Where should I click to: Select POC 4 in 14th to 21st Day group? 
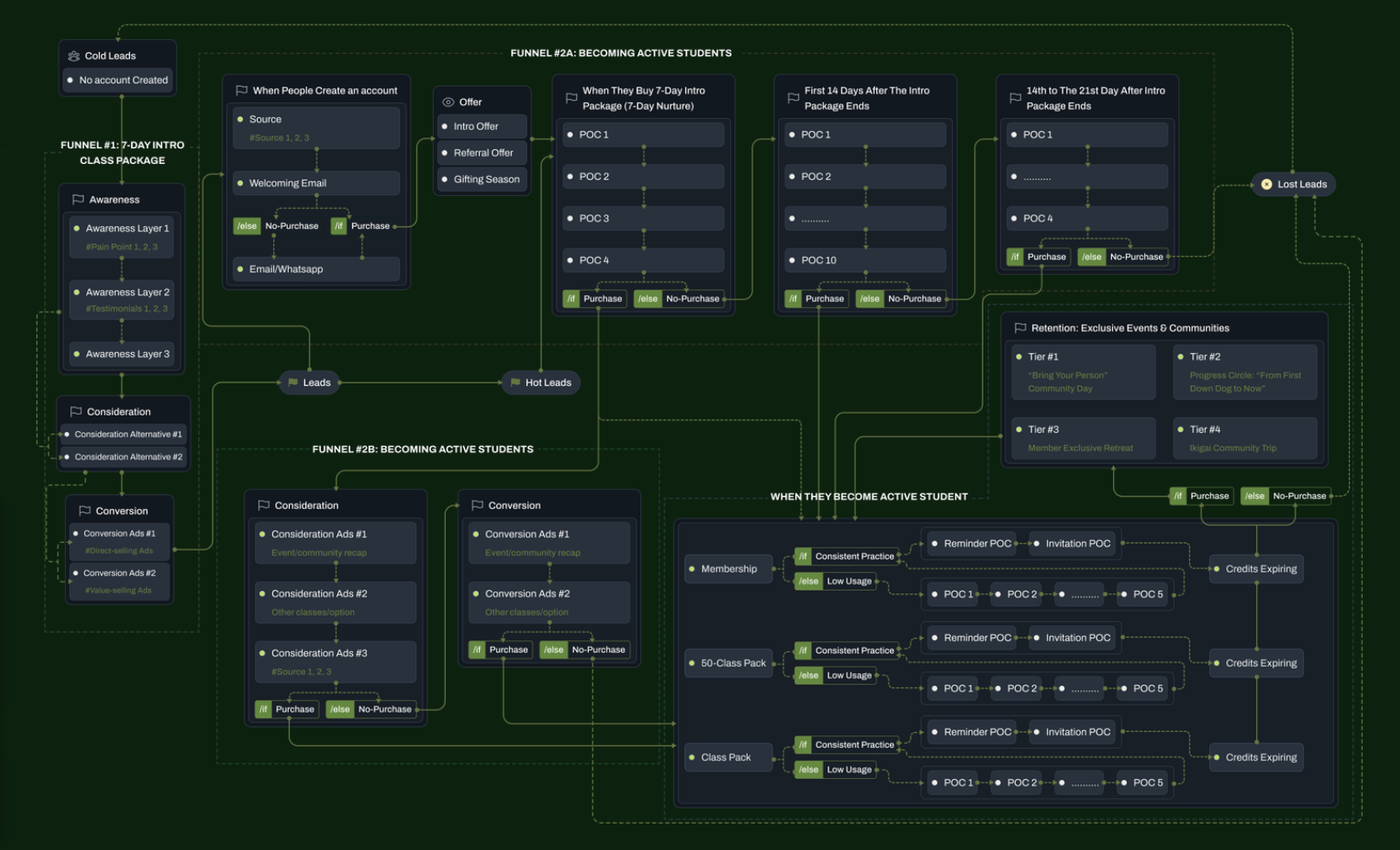click(x=1088, y=219)
